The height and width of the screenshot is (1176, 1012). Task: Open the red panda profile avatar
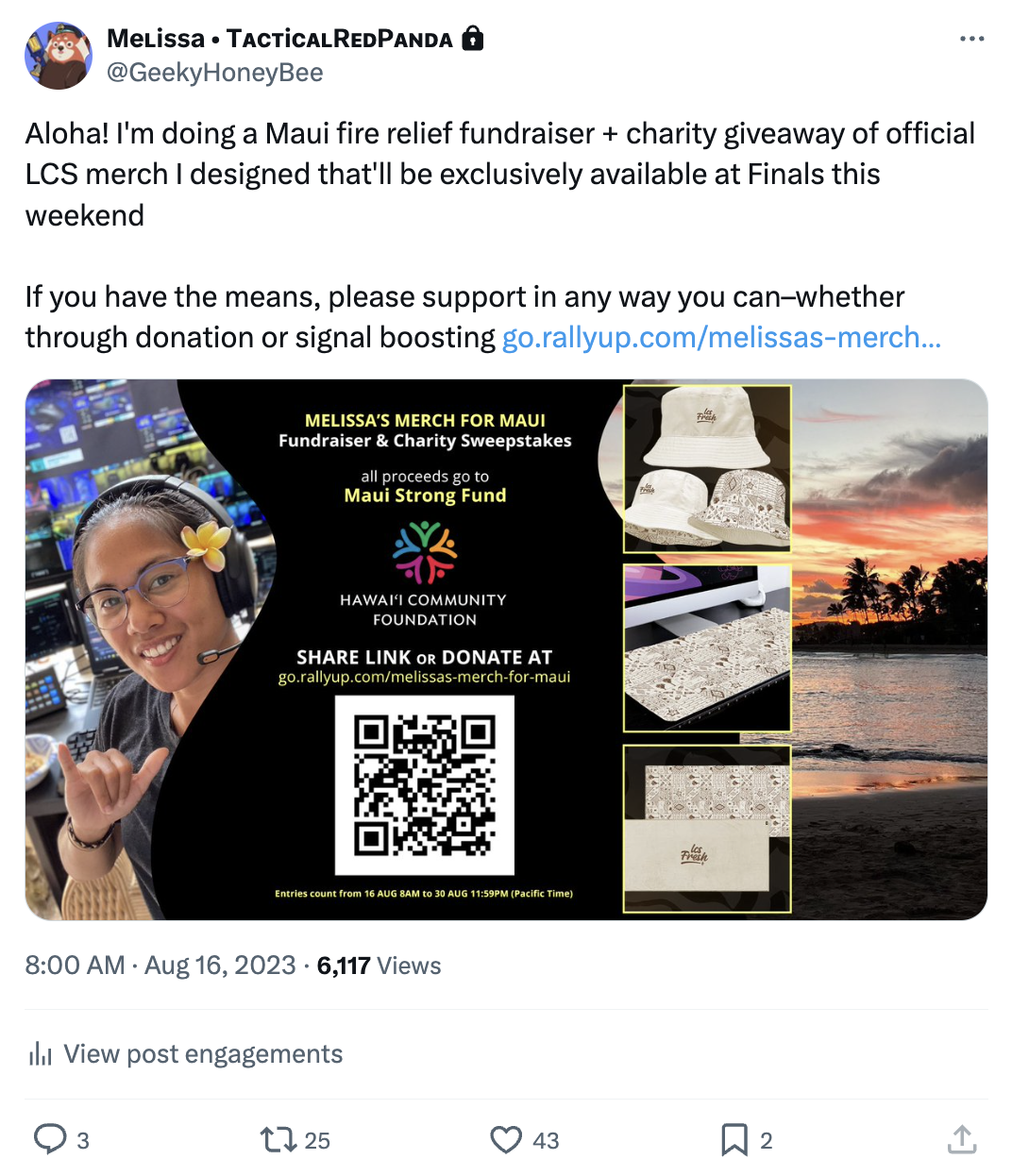[x=59, y=56]
